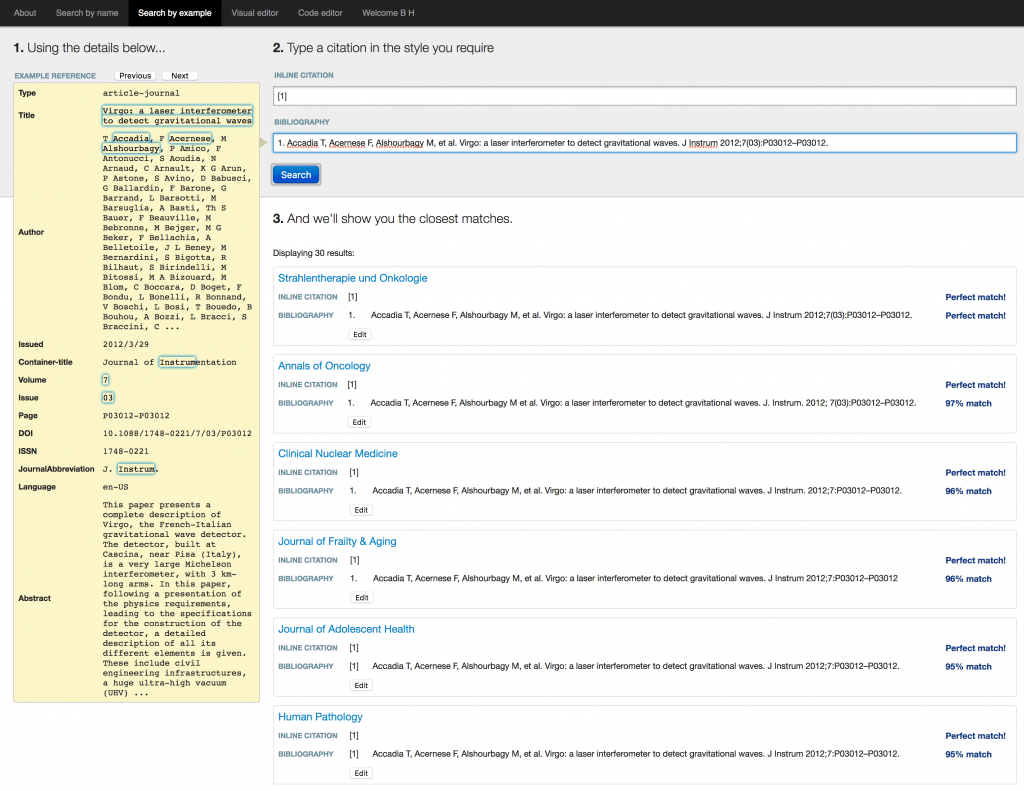Click 'Displaying 30 results' text
Image resolution: width=1024 pixels, height=791 pixels.
pos(313,253)
